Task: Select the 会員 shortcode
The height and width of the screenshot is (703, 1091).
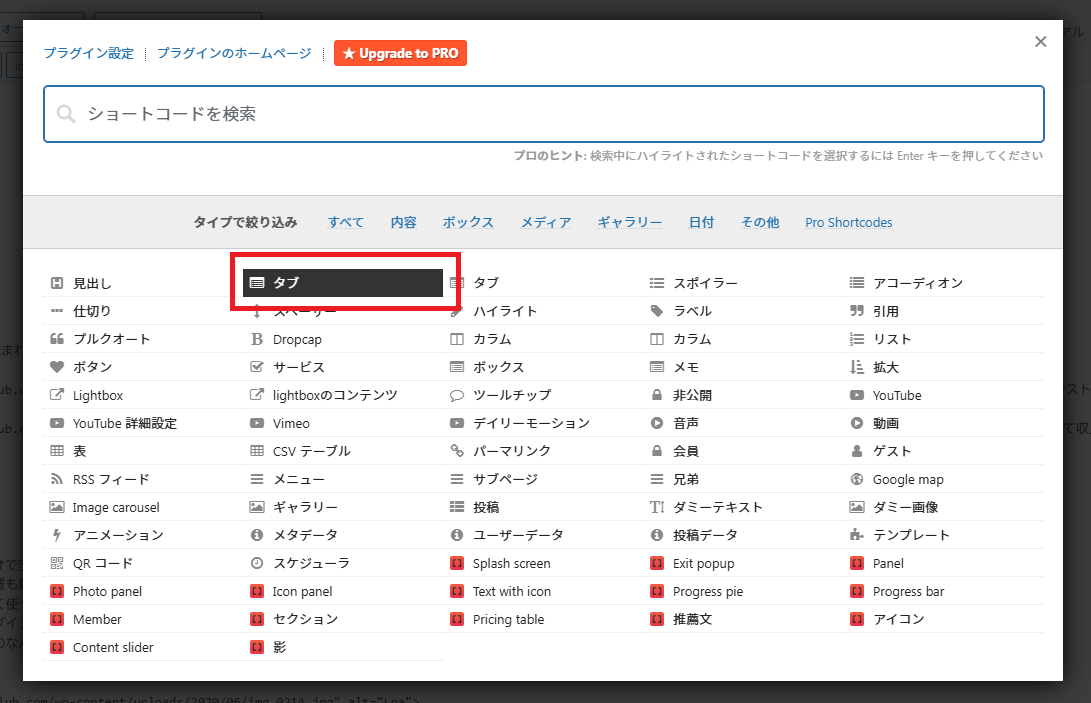Action: (x=743, y=451)
